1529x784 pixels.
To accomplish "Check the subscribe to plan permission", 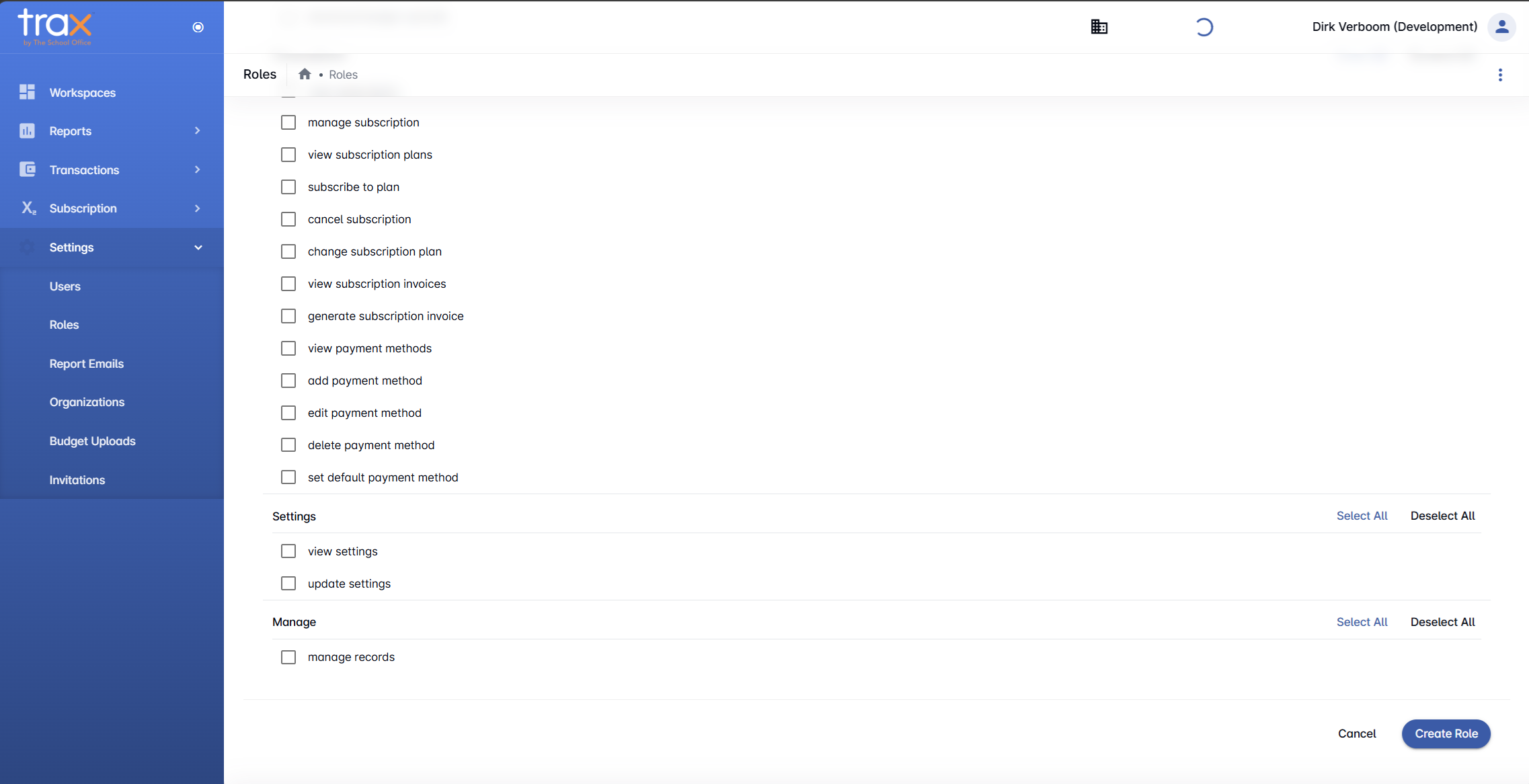I will click(x=288, y=187).
